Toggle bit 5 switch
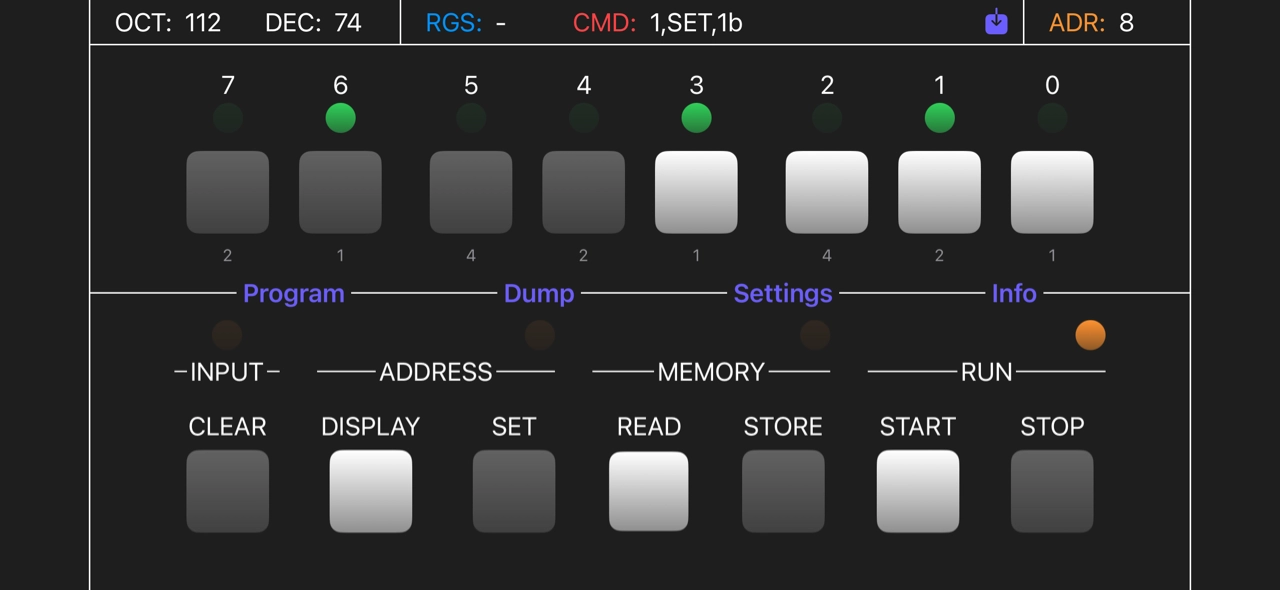 click(x=471, y=192)
